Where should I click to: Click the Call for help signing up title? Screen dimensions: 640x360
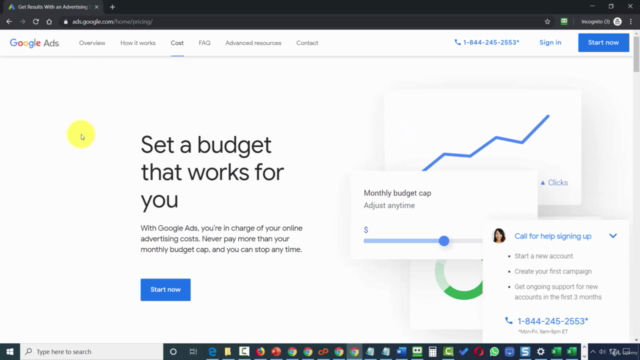[x=553, y=236]
